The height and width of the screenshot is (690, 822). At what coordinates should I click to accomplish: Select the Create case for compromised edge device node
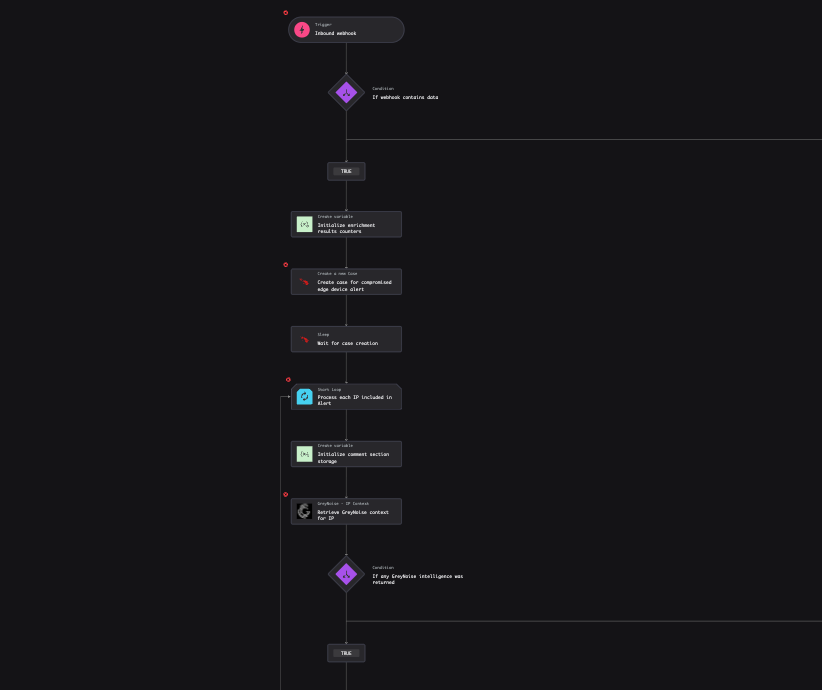347,282
